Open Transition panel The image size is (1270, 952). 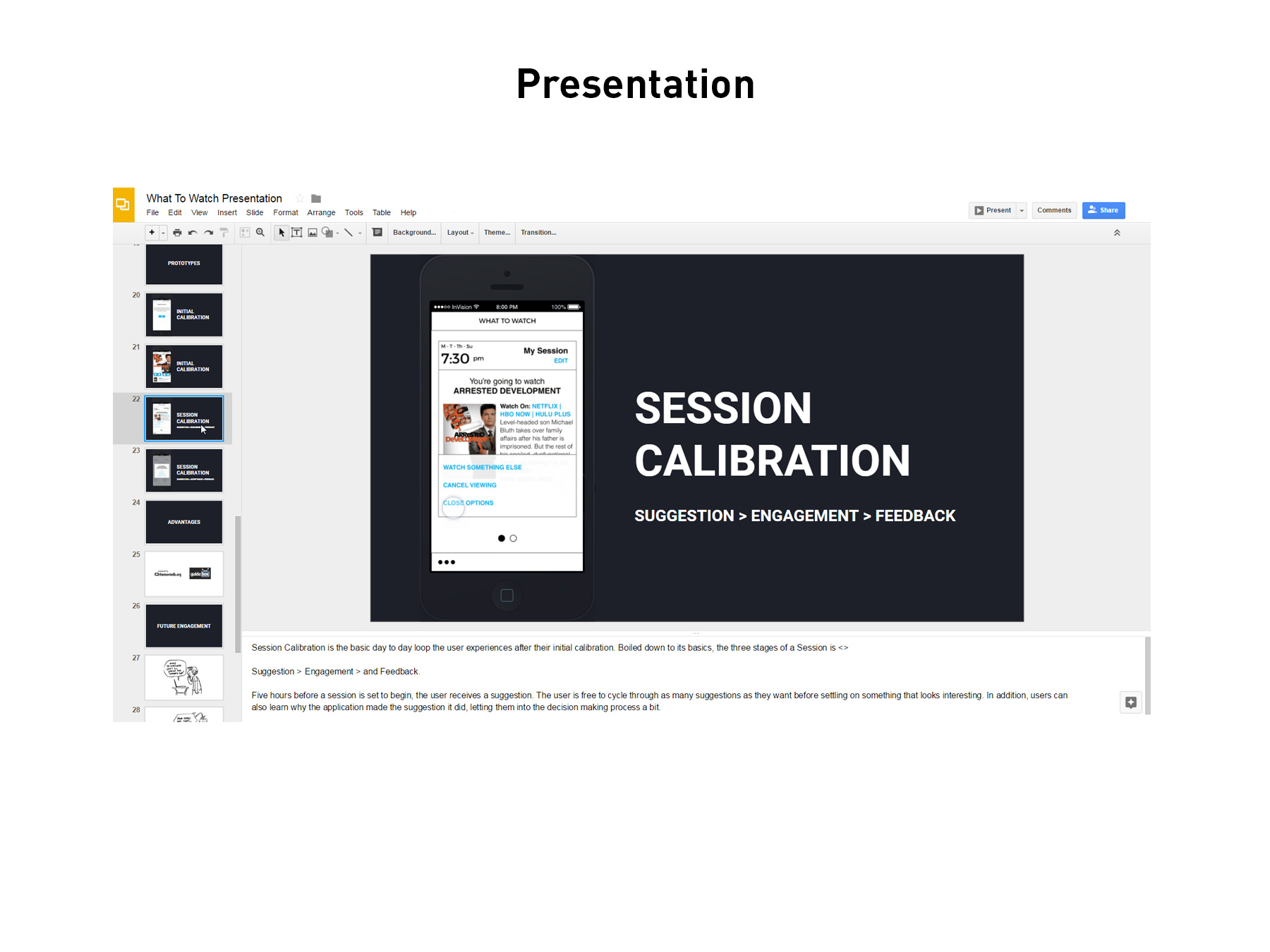[538, 233]
